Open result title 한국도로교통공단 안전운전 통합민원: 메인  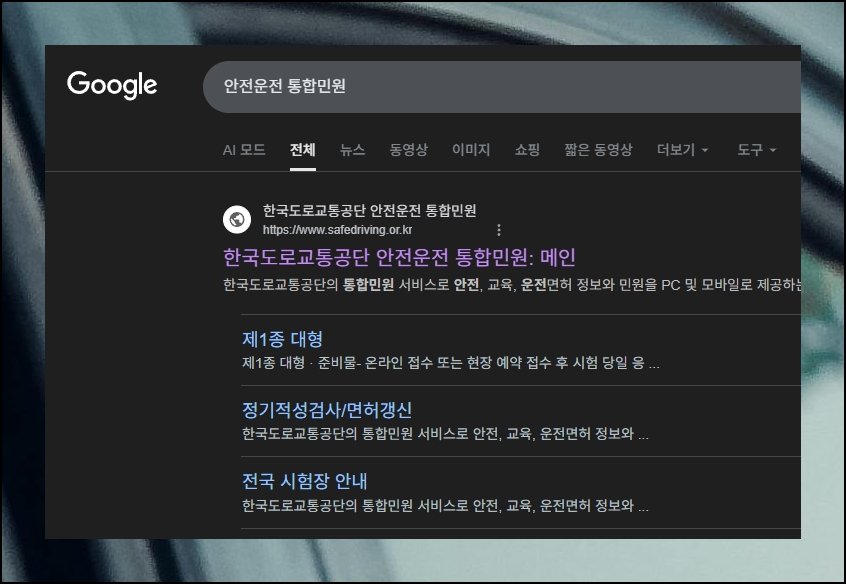pos(399,257)
